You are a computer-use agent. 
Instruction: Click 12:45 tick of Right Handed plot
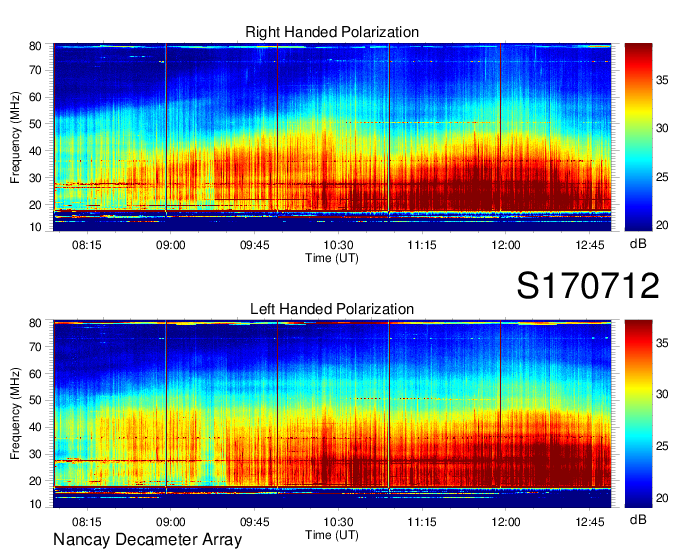coord(590,245)
